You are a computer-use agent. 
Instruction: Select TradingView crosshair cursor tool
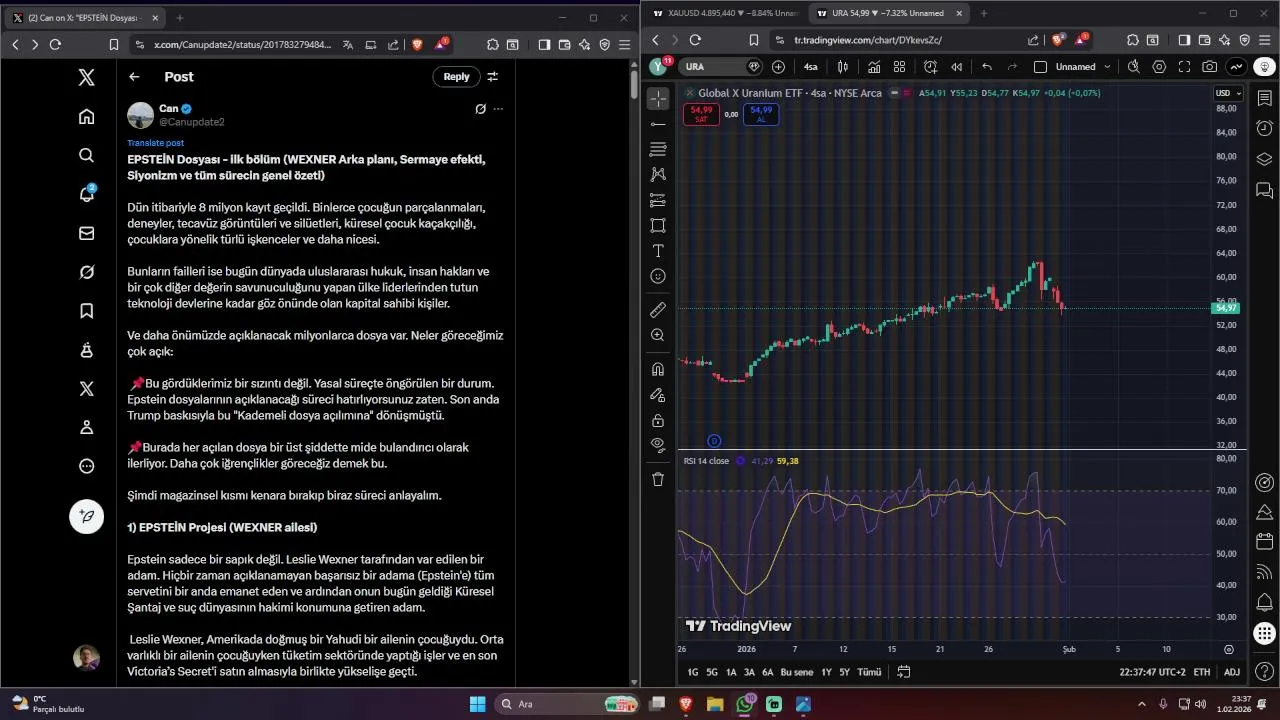(658, 98)
